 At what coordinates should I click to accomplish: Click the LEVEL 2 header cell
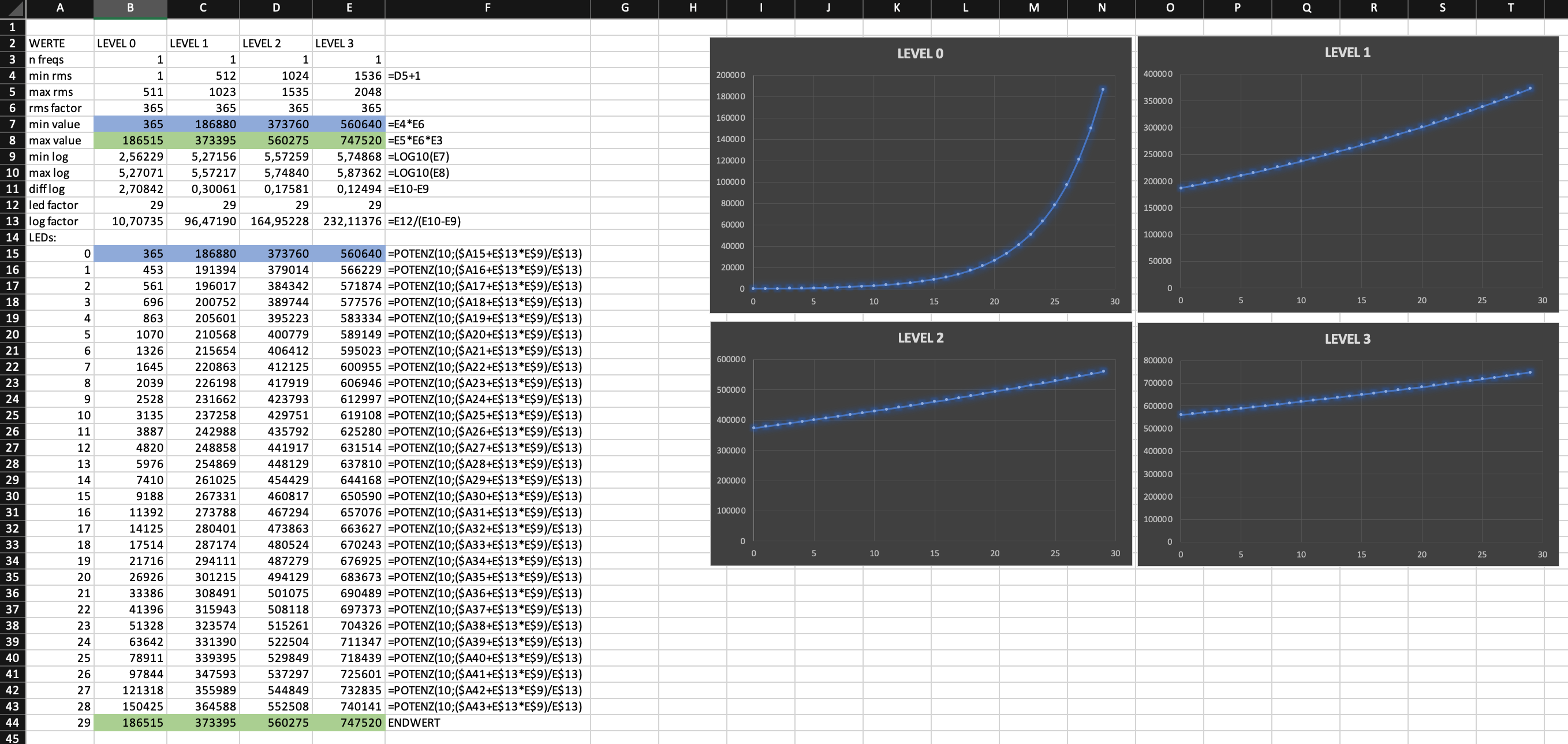276,43
